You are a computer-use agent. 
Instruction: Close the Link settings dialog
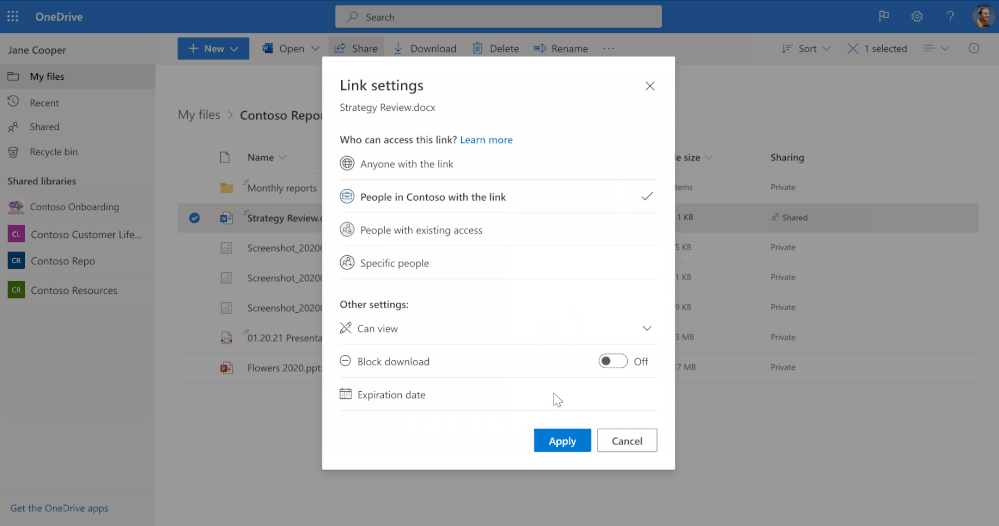click(x=650, y=86)
